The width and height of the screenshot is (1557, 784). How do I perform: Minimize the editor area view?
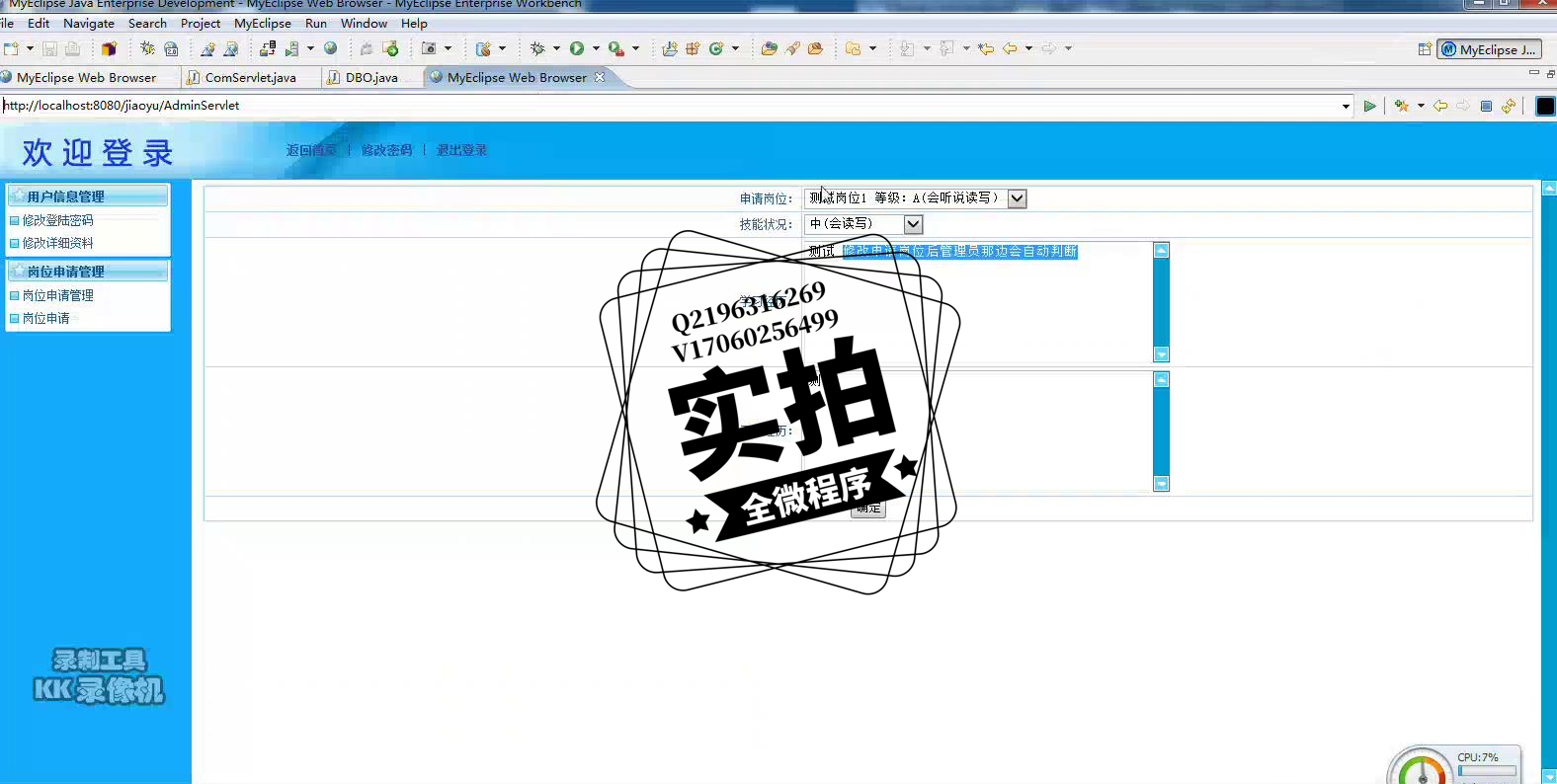[1533, 73]
